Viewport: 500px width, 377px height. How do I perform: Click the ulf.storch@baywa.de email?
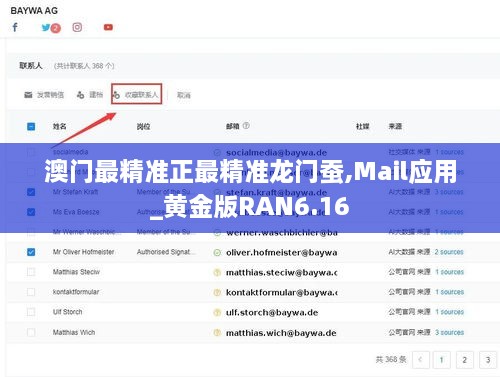pos(272,313)
